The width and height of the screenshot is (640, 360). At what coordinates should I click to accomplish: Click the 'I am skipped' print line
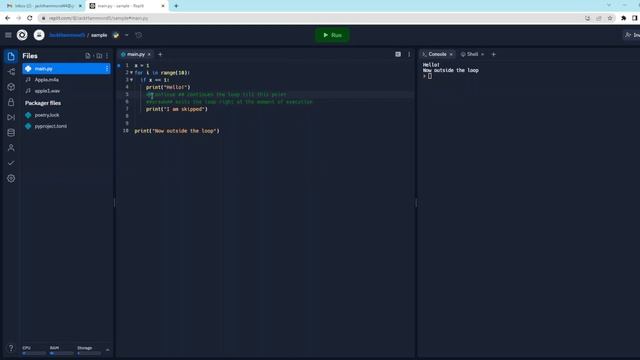pyautogui.click(x=177, y=109)
